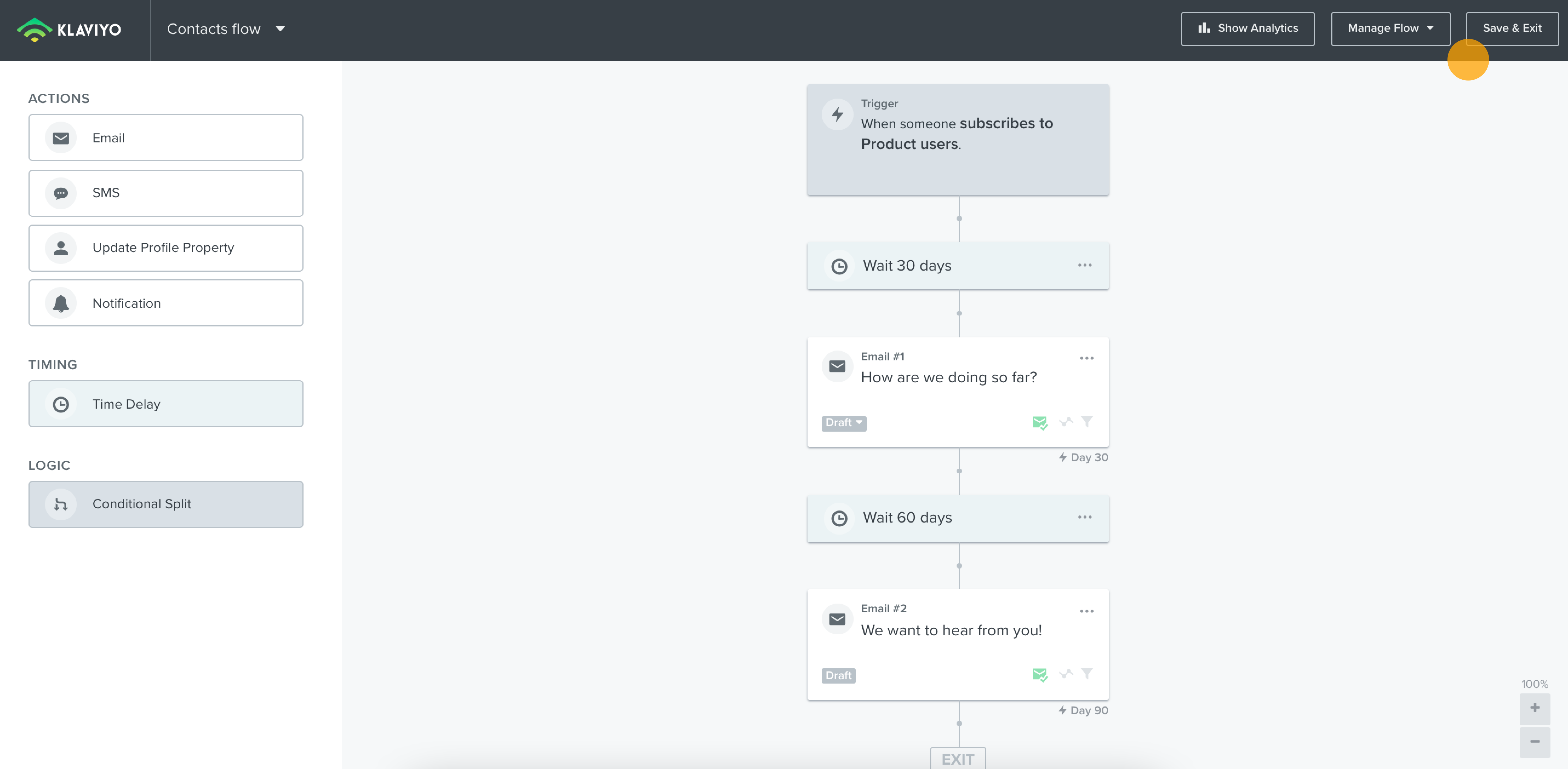The width and height of the screenshot is (1568, 769).
Task: Open the Wait 60 days more options menu
Action: click(1085, 517)
